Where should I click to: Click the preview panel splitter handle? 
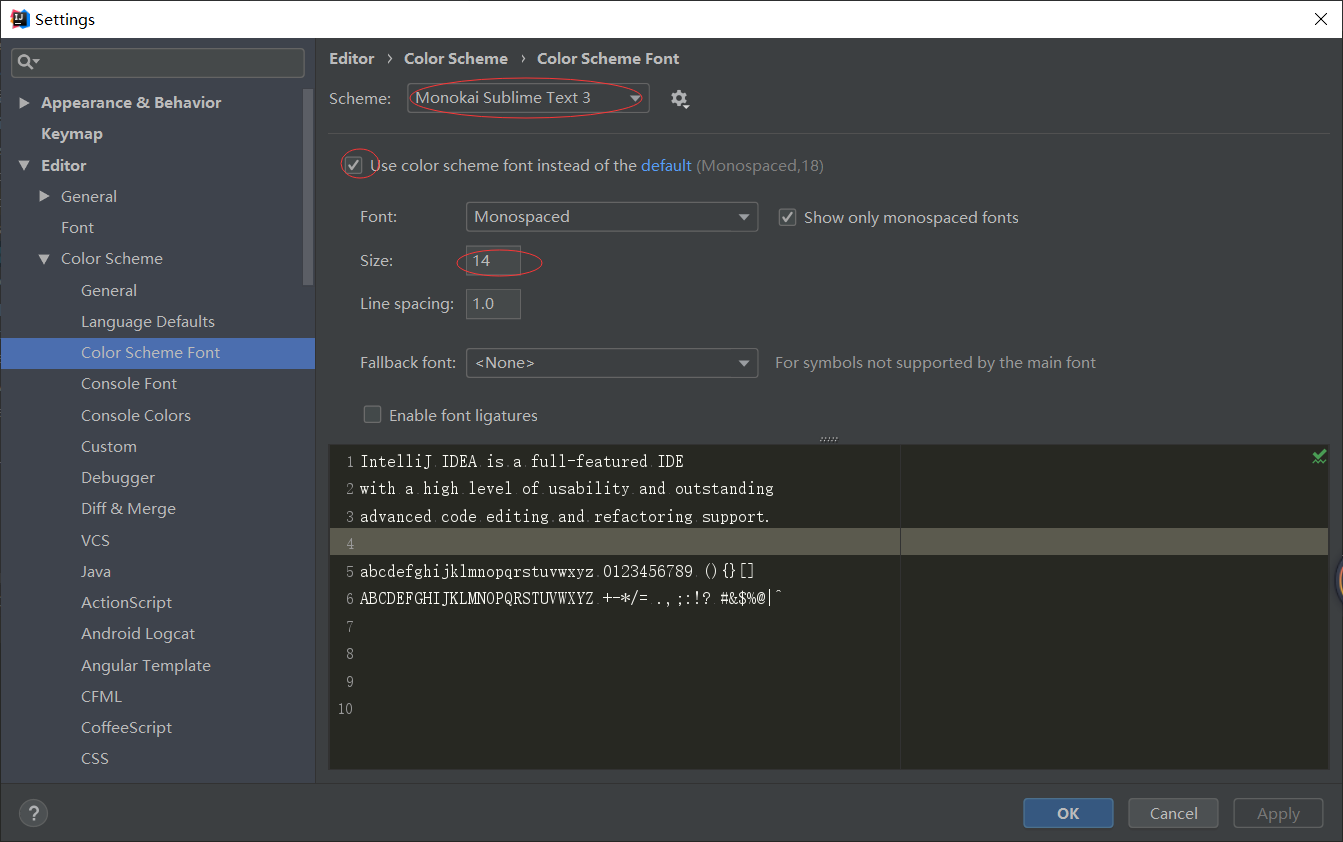828,439
